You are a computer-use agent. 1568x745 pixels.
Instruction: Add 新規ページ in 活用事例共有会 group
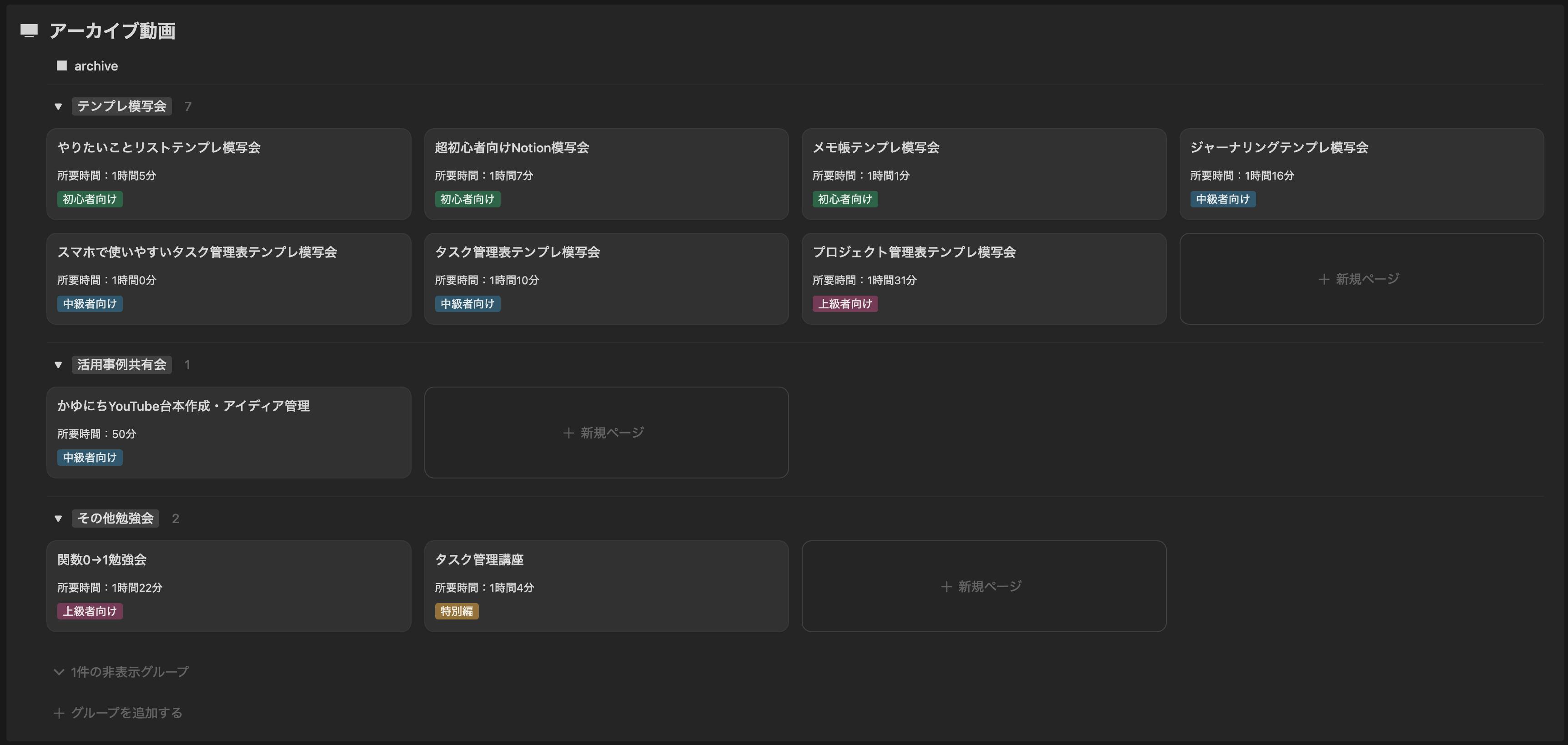click(x=606, y=433)
